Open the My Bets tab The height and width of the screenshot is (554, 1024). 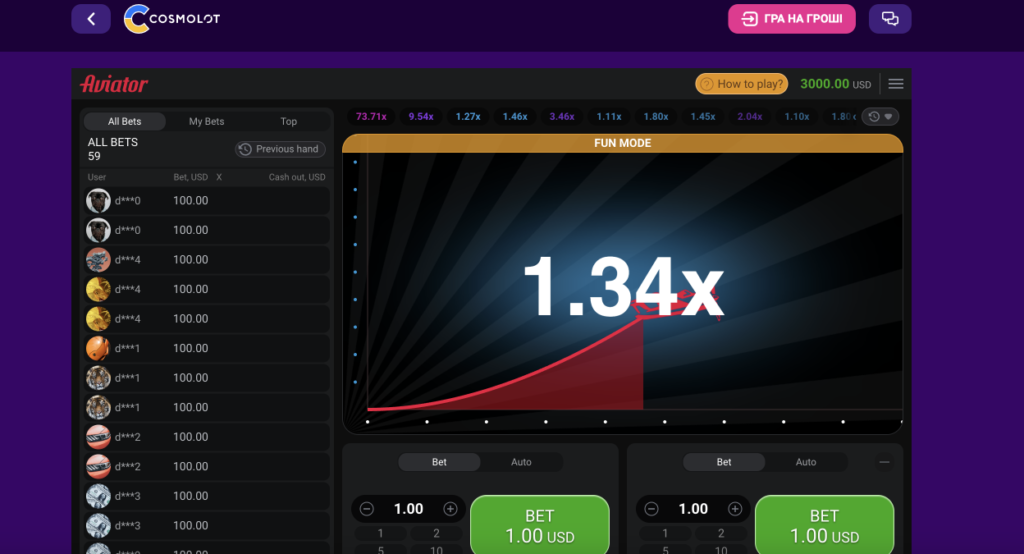tap(207, 121)
